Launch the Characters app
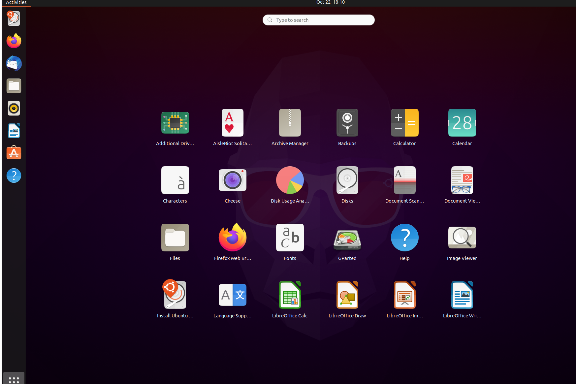This screenshot has width=576, height=384. [x=175, y=180]
